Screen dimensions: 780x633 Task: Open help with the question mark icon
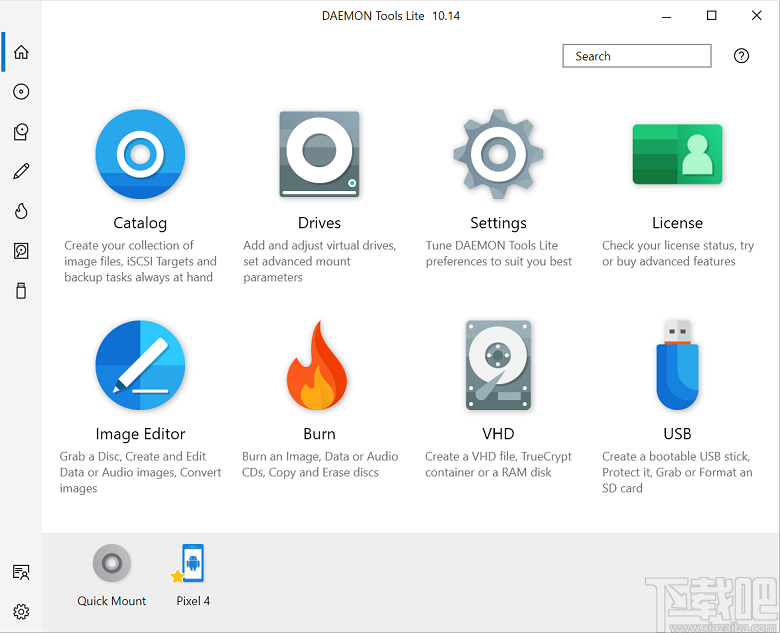pyautogui.click(x=741, y=56)
